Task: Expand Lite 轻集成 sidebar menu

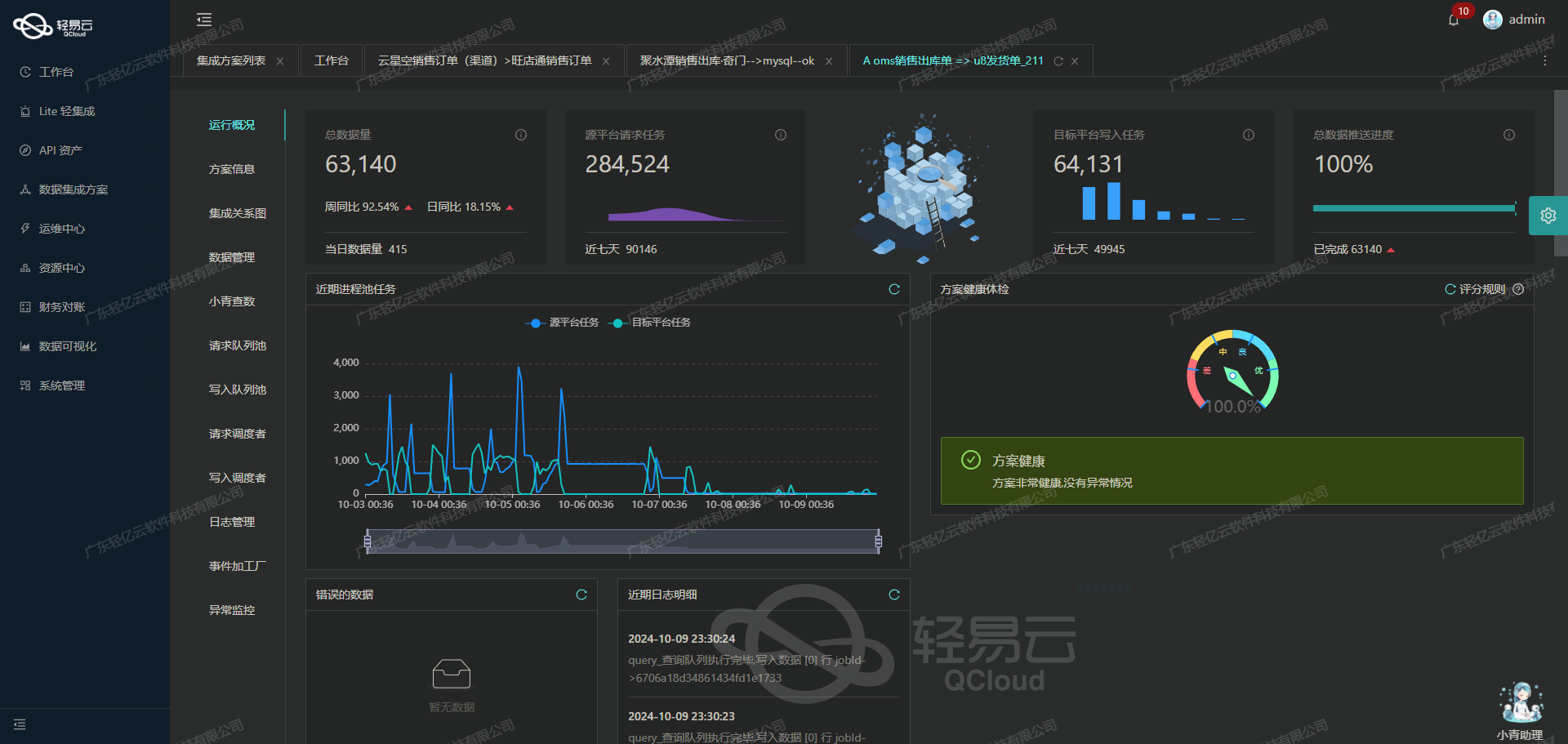Action: [x=85, y=111]
